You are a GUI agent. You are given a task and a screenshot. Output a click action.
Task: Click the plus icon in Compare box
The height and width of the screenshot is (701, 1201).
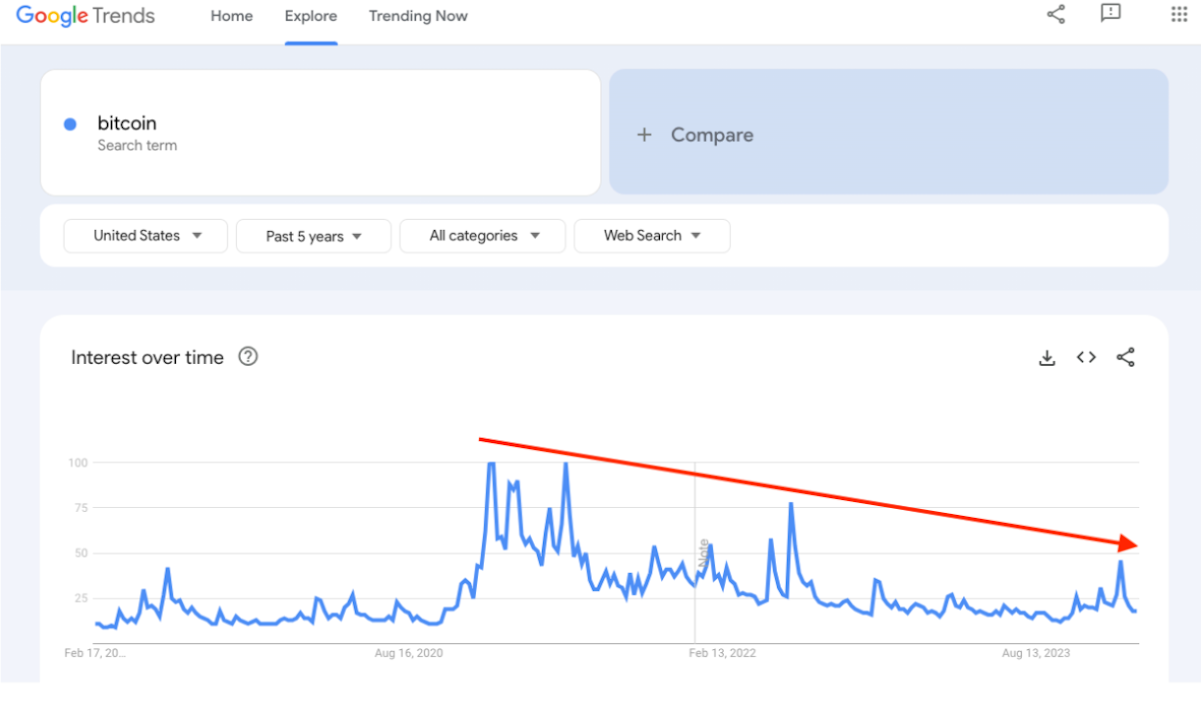coord(644,135)
